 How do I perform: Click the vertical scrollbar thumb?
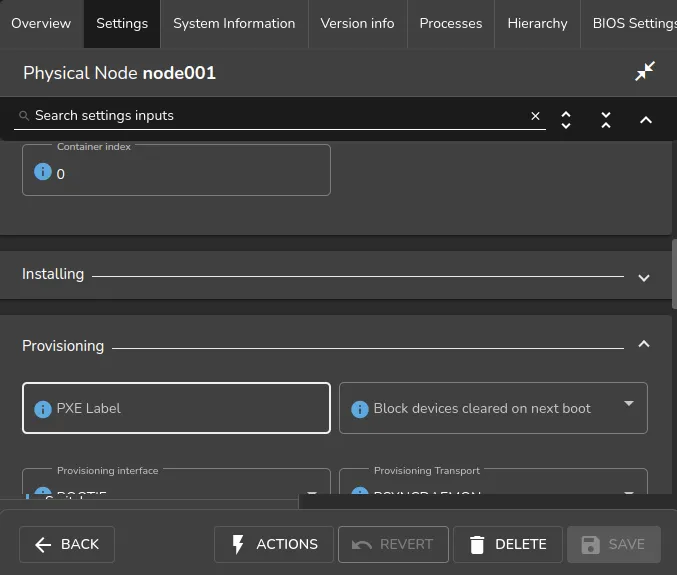(674, 274)
